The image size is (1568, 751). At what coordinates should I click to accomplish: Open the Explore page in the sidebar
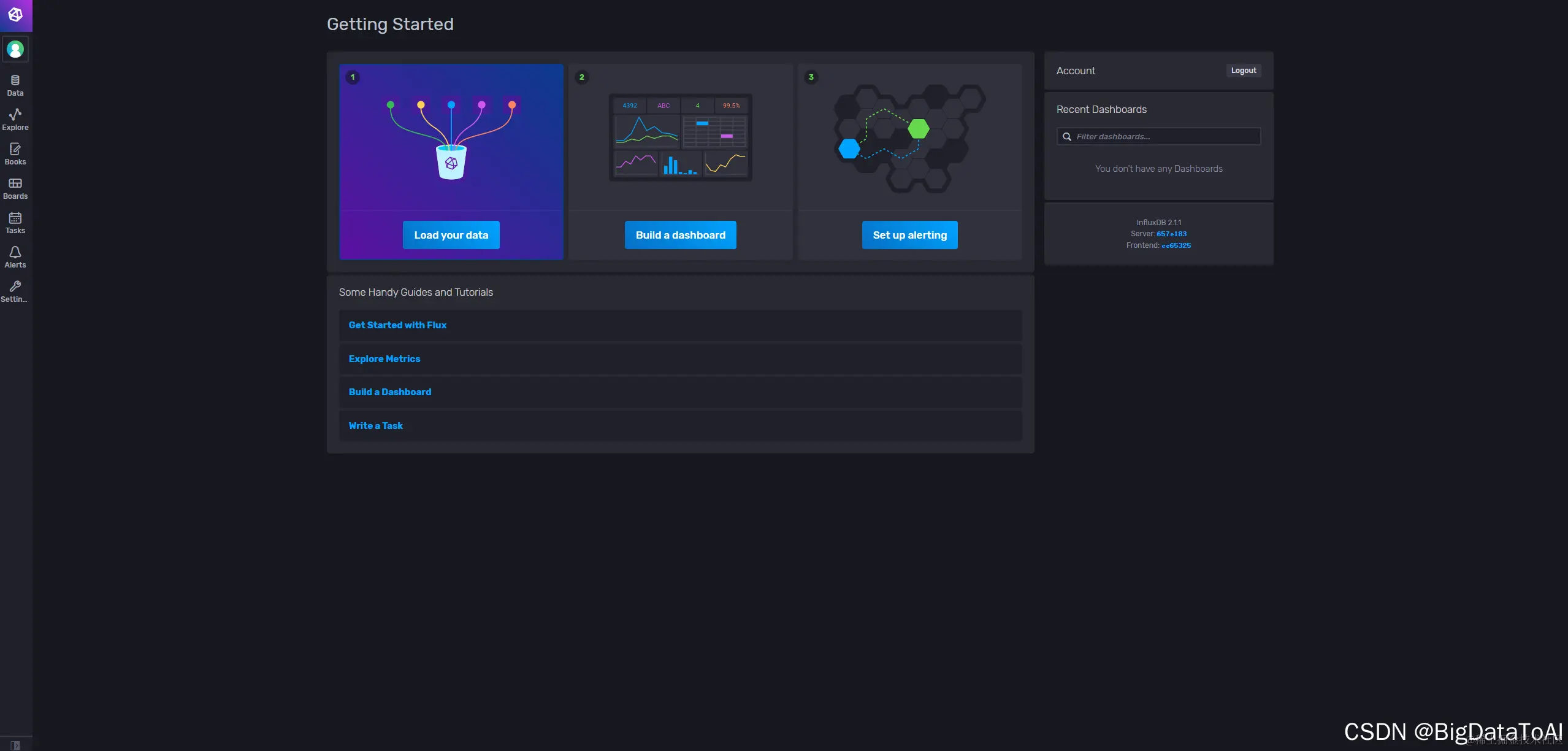tap(15, 120)
